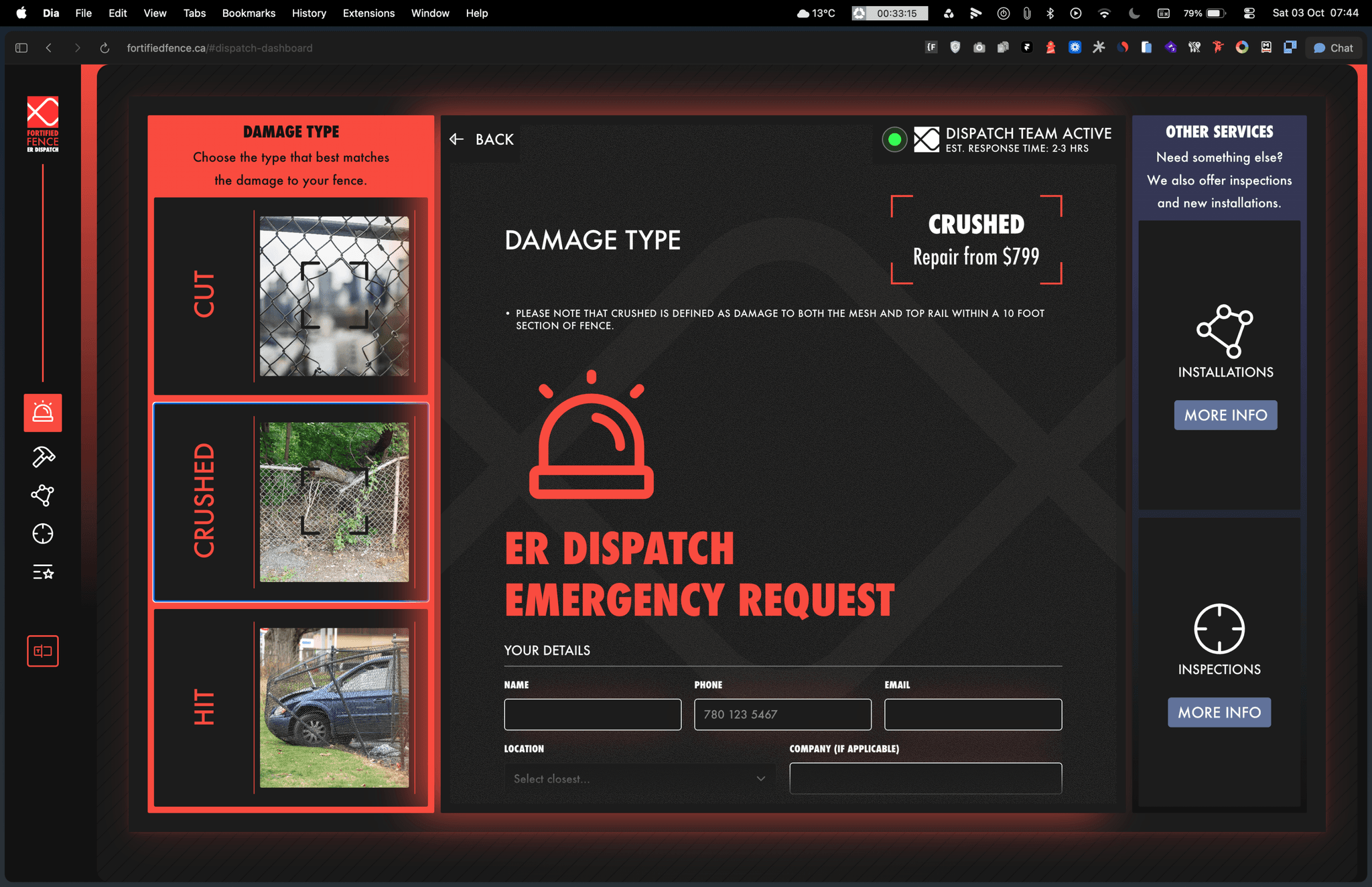Select the CRUSHED damage type card
The image size is (1372, 887).
291,502
